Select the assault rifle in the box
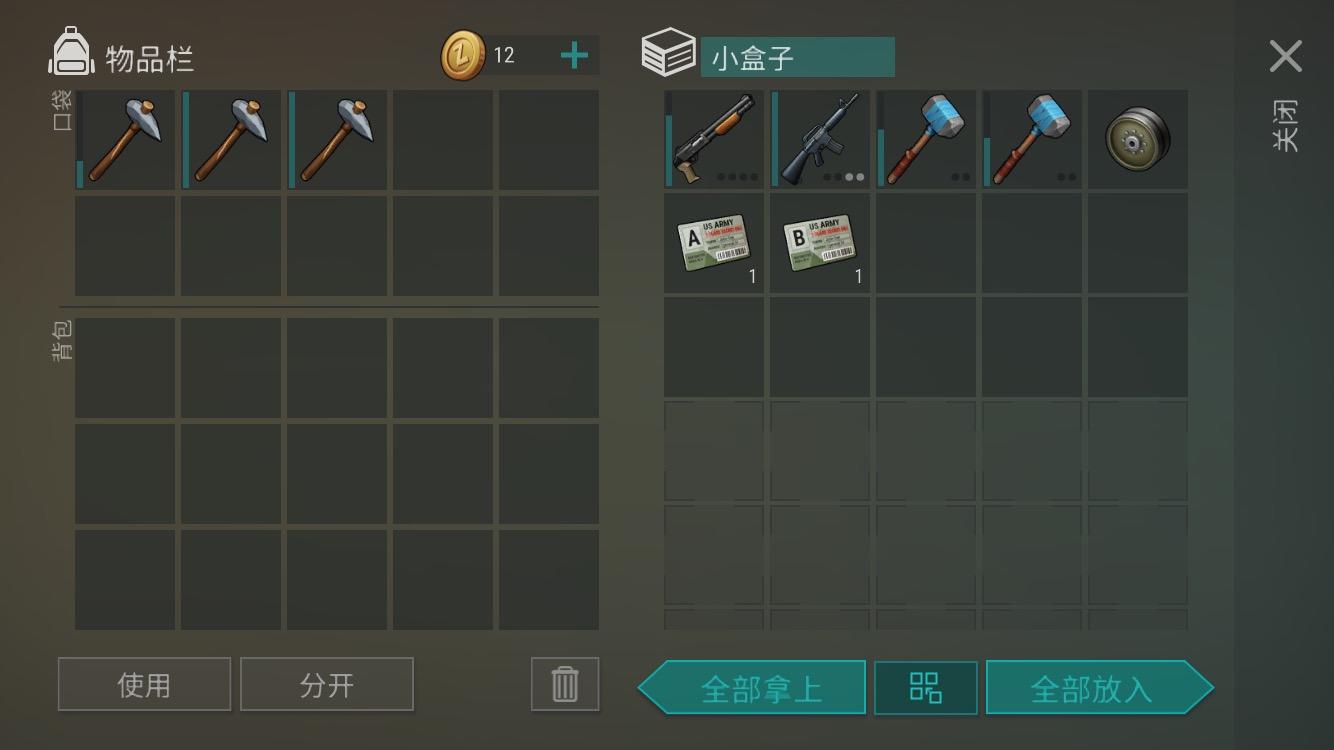The image size is (1334, 750). (820, 139)
